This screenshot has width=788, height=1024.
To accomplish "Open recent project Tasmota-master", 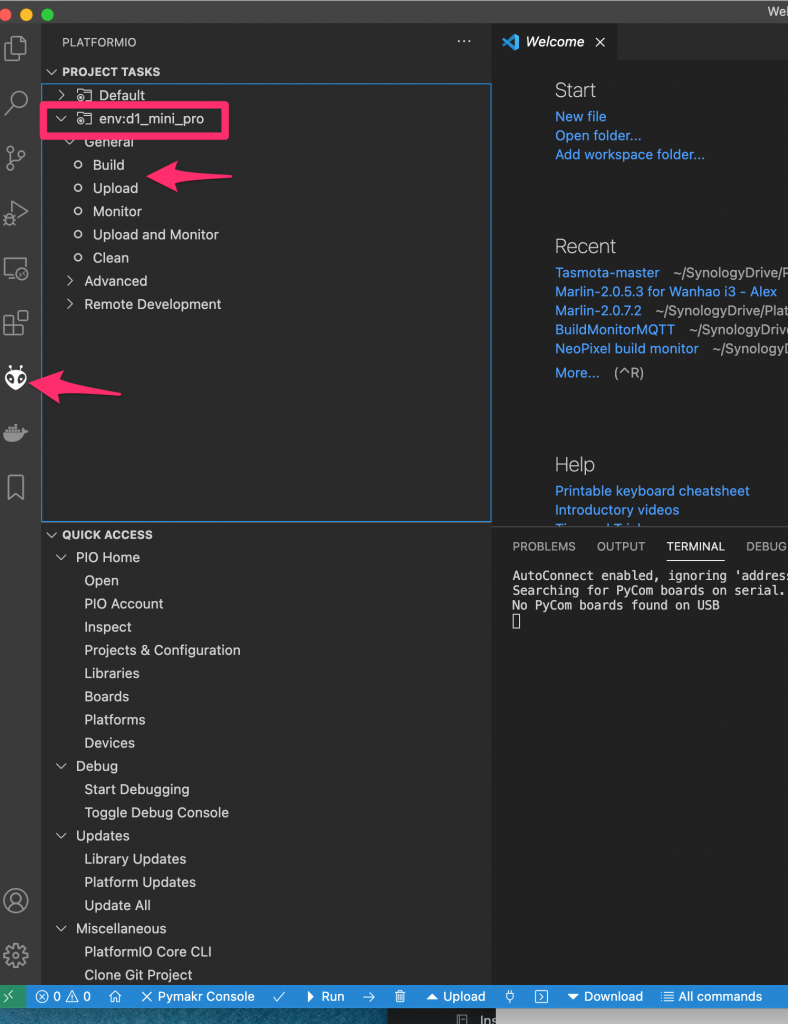I will 607,273.
